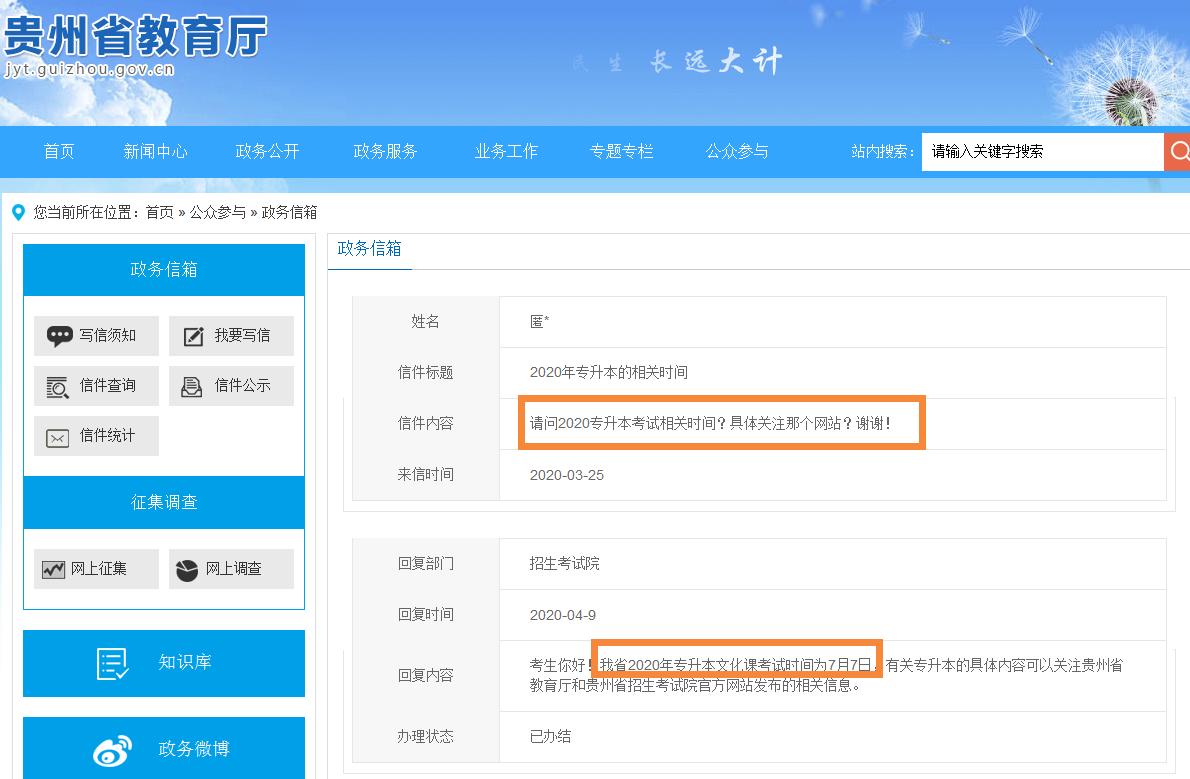Open the 首页 navigation menu item
Viewport: 1190px width, 779px height.
click(59, 152)
